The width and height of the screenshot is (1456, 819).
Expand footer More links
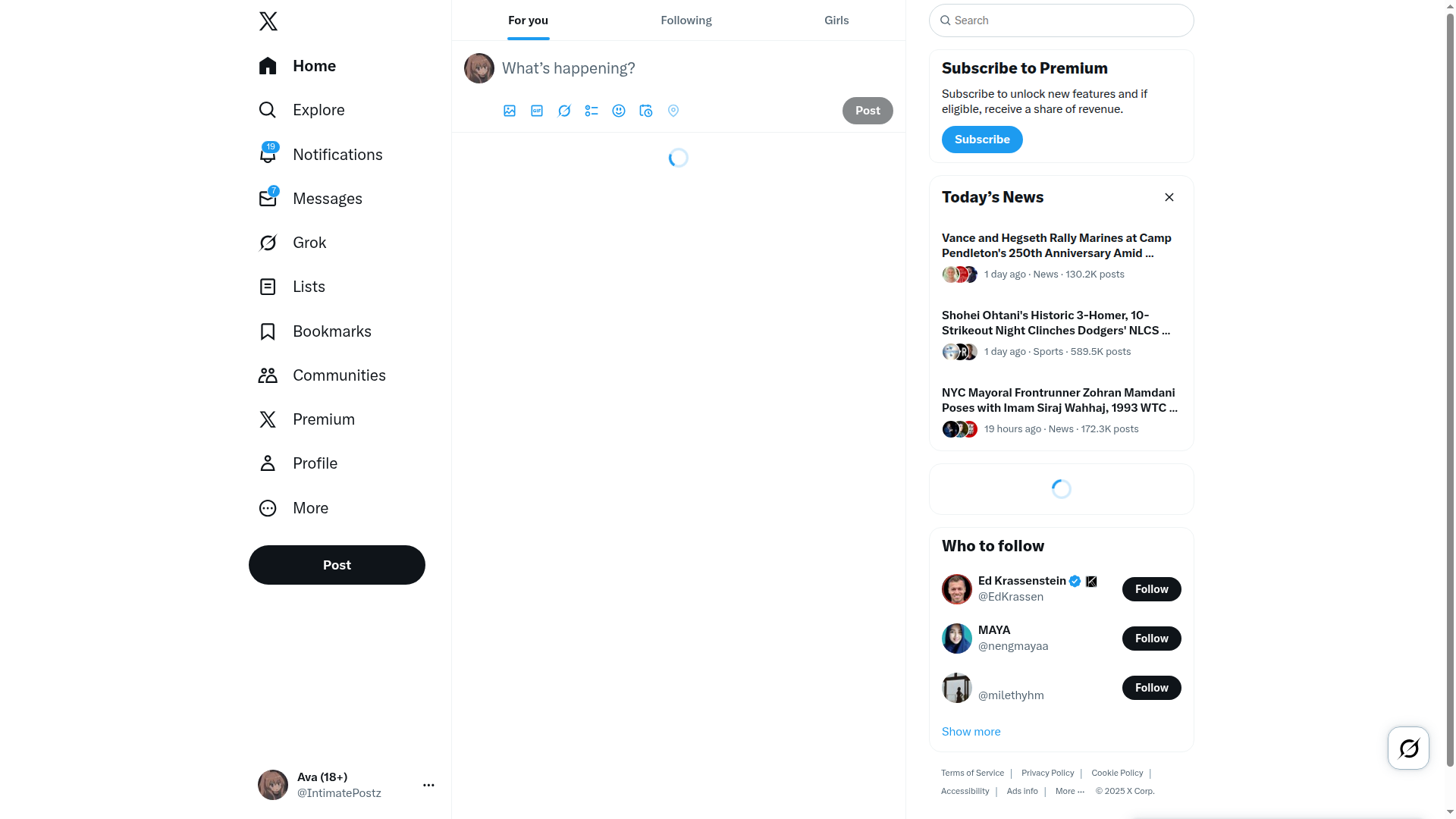(x=1070, y=791)
